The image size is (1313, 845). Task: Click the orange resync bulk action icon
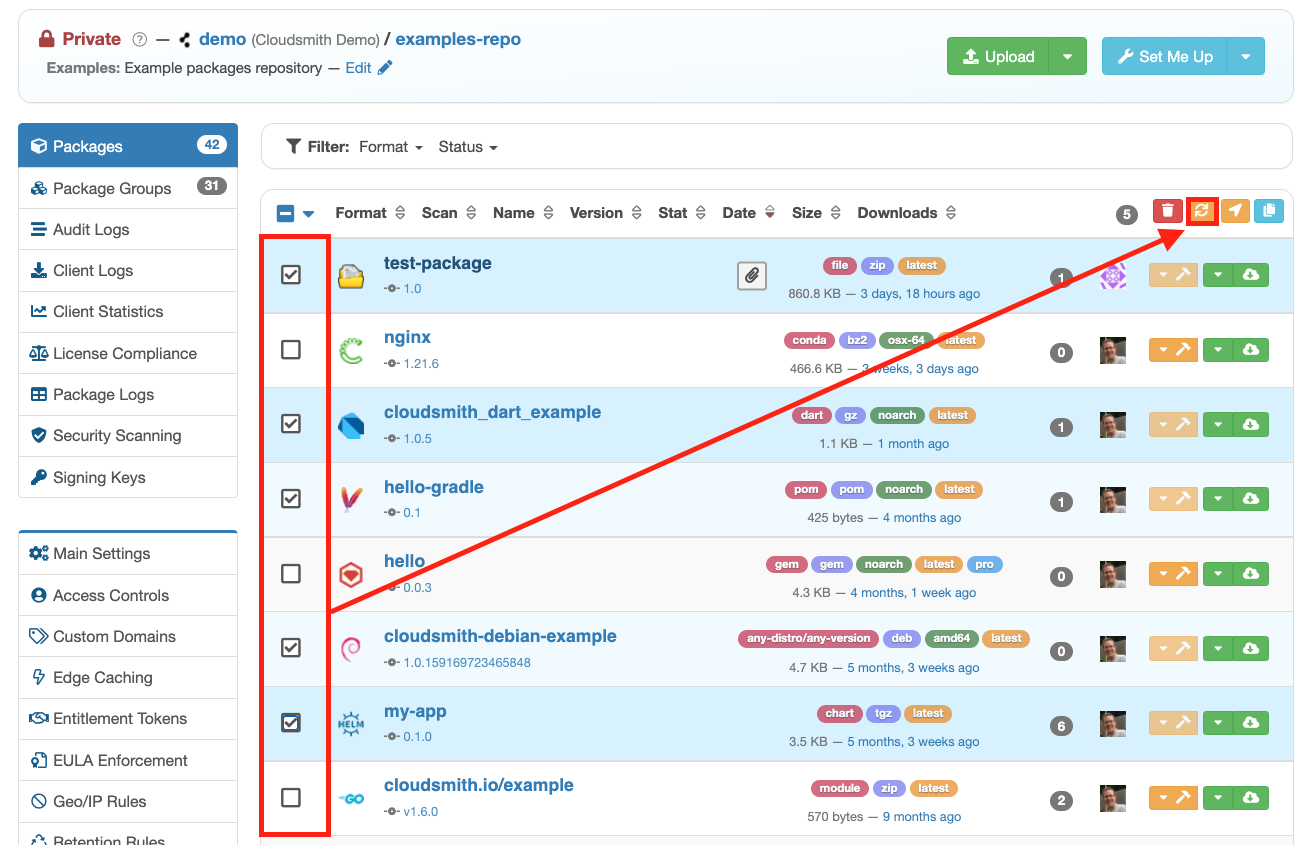coord(1202,211)
